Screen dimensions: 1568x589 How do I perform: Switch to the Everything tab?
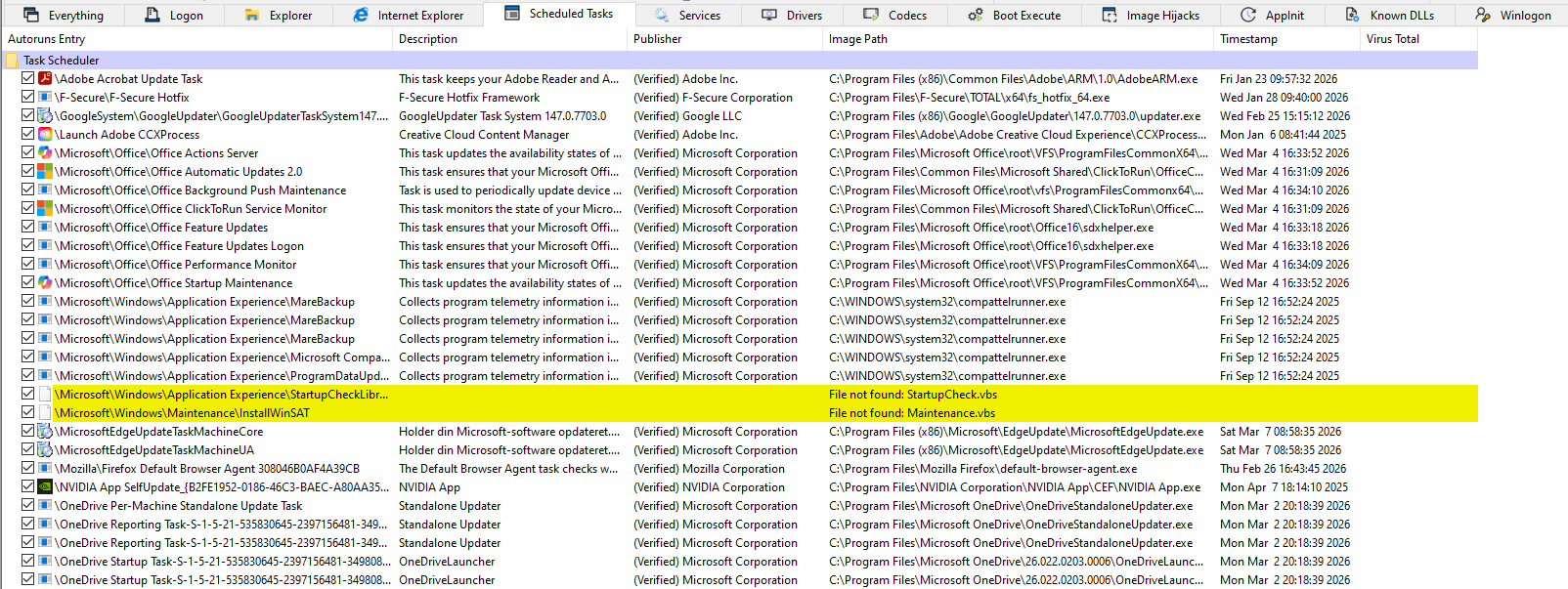point(63,15)
